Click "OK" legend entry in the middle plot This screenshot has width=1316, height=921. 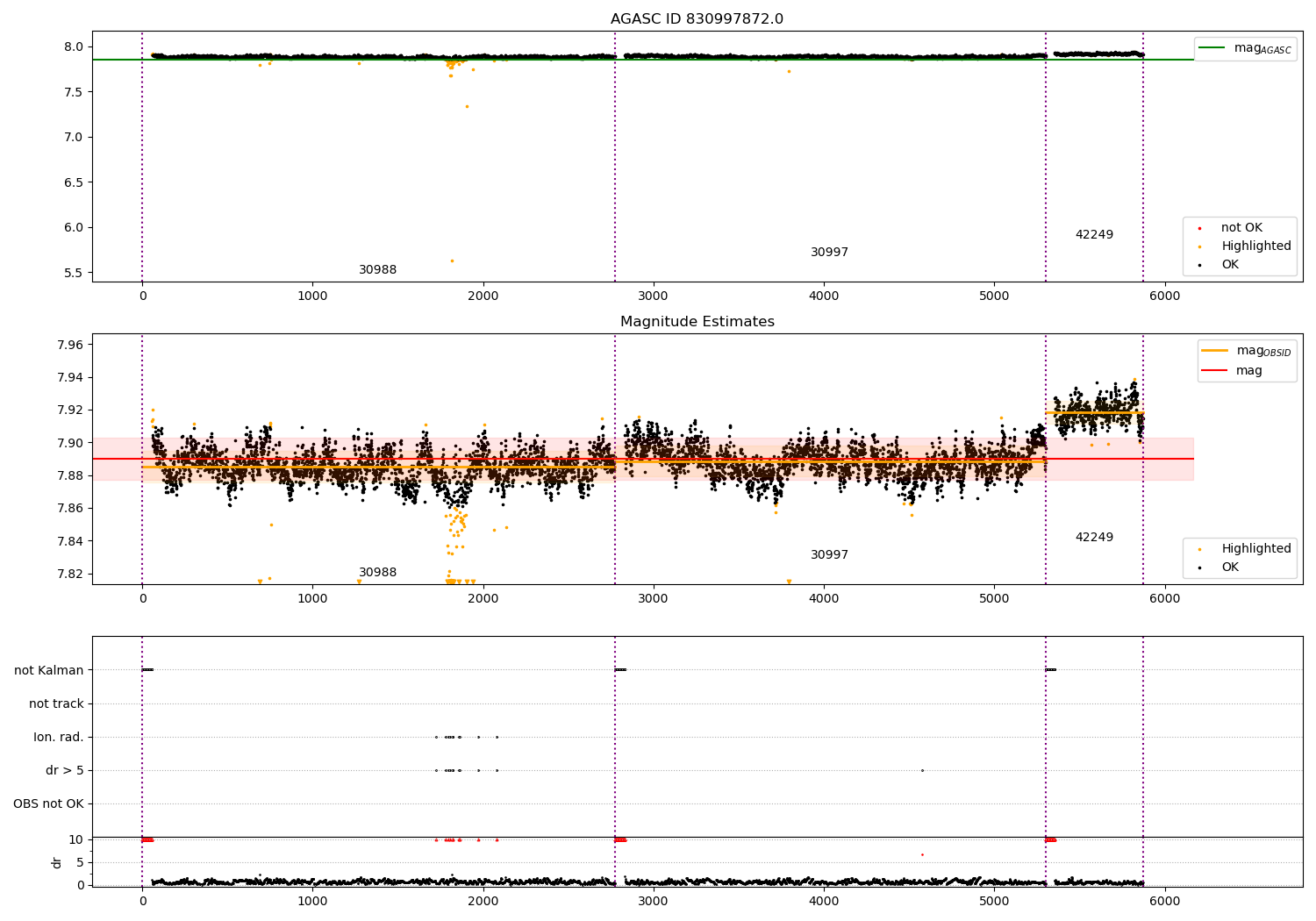coord(1221,568)
